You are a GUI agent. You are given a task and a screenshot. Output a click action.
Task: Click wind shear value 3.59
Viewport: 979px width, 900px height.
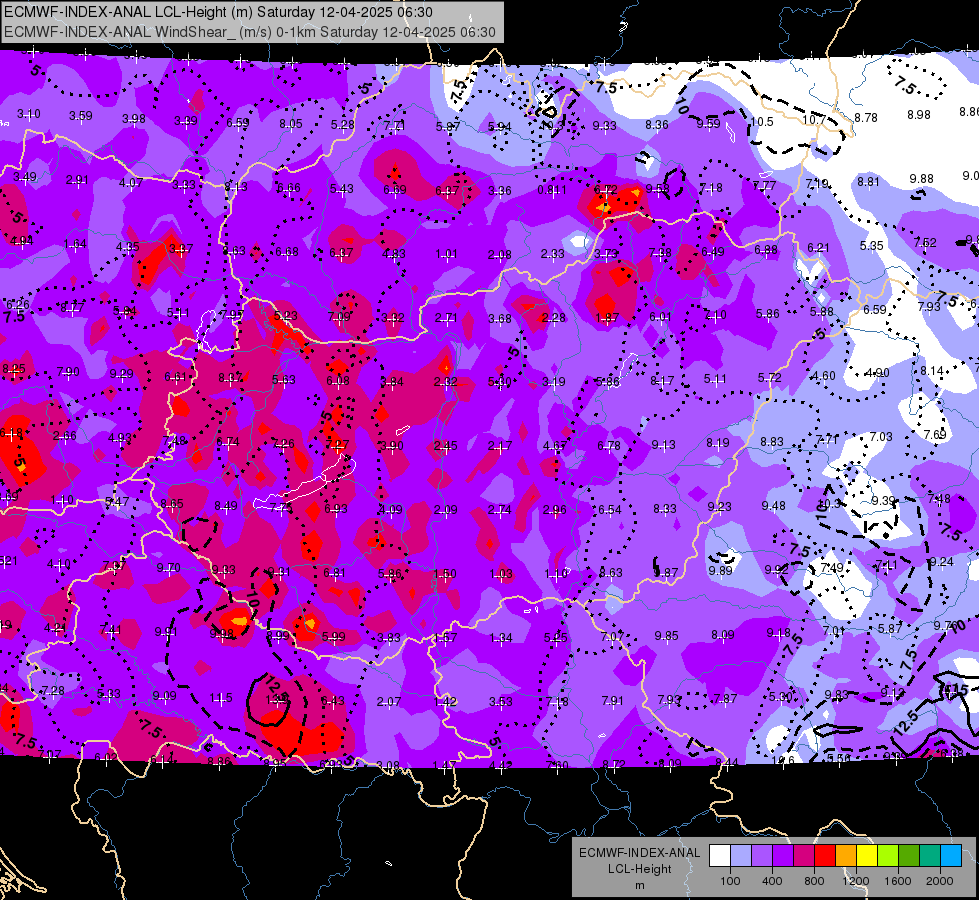click(x=81, y=116)
